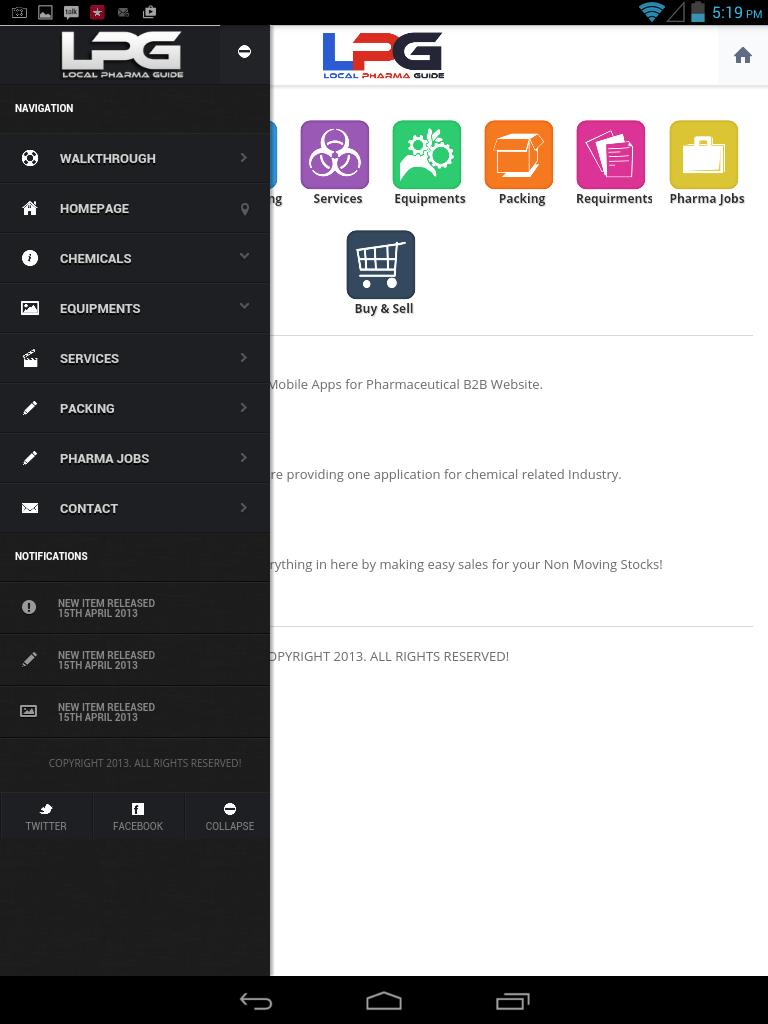Select Homepage in the navigation menu
768x1024 pixels.
pos(135,208)
